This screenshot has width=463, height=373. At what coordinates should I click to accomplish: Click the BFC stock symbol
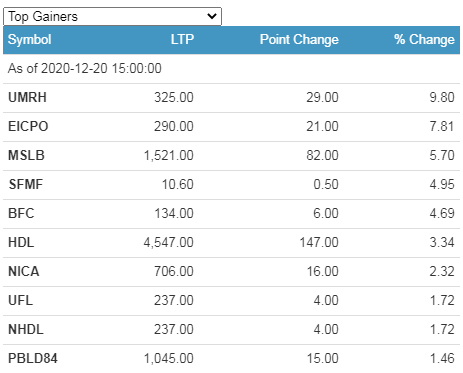tap(21, 213)
